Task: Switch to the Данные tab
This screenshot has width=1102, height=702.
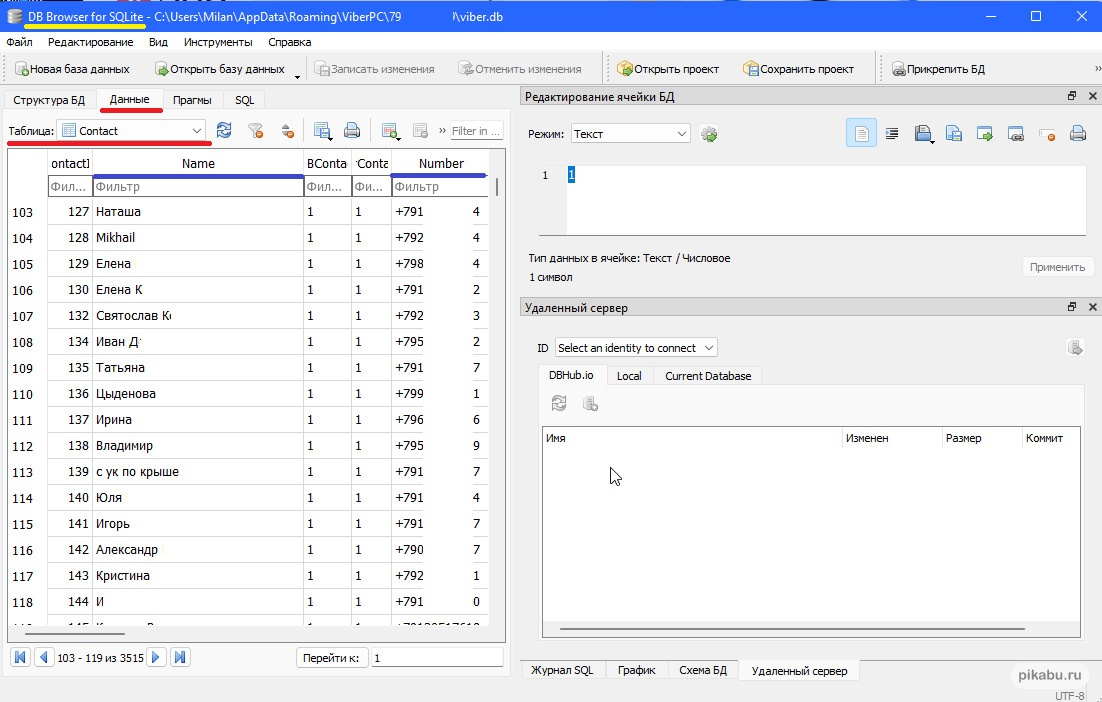Action: pos(129,99)
